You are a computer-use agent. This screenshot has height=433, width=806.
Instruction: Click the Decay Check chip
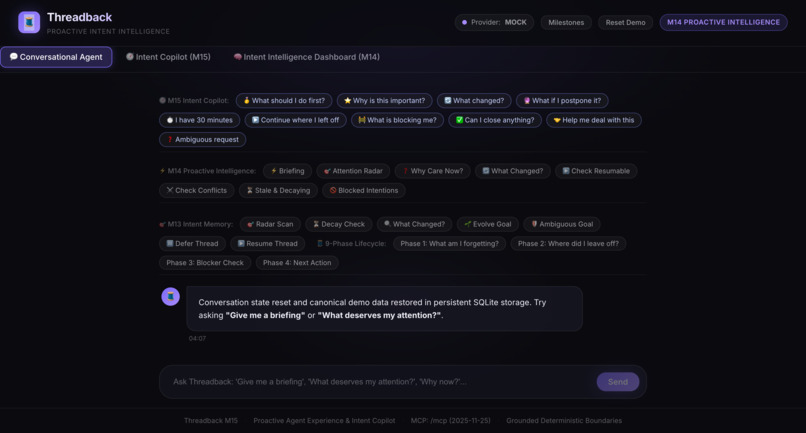pyautogui.click(x=339, y=224)
